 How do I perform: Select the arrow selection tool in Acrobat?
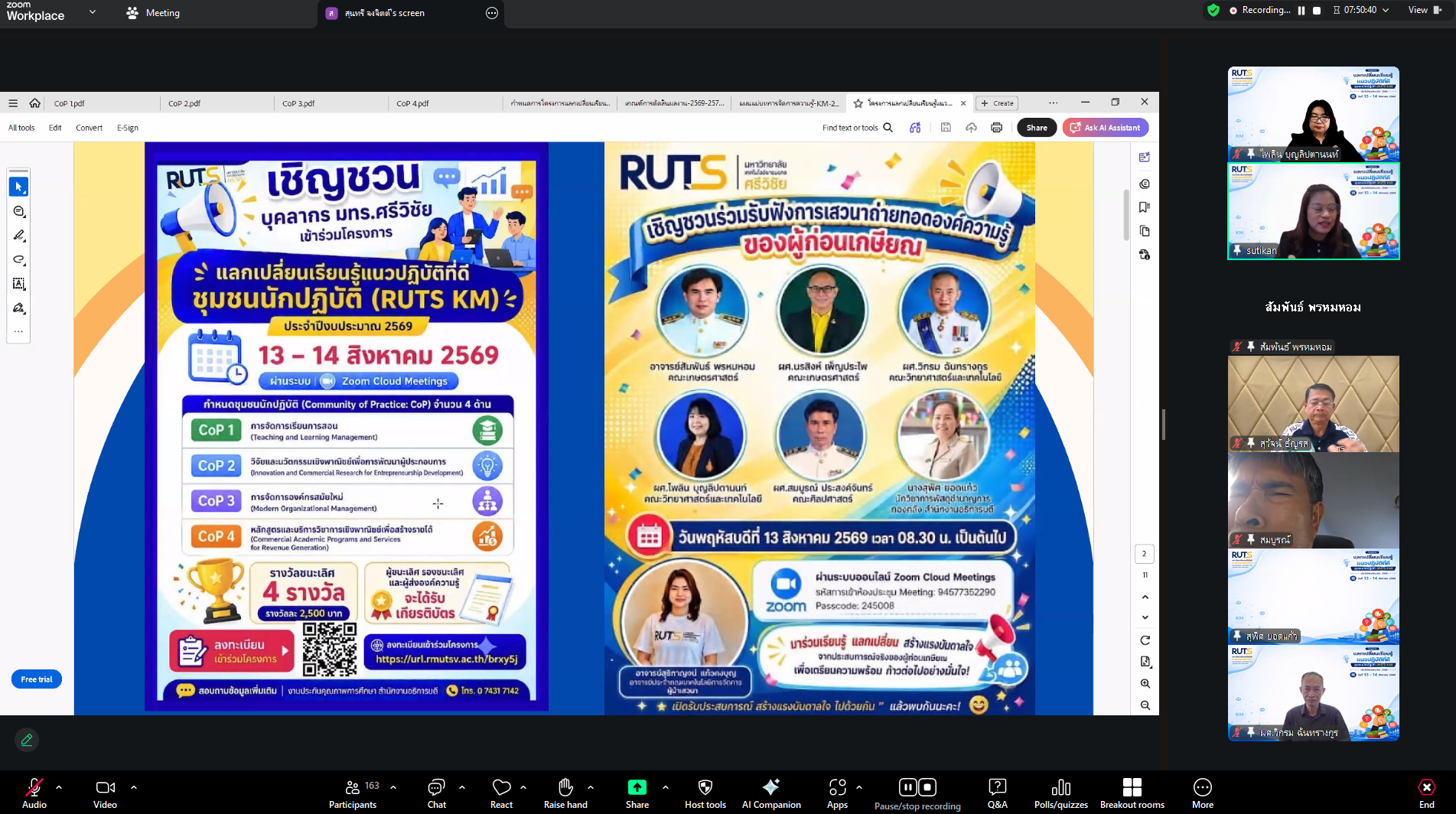(19, 187)
